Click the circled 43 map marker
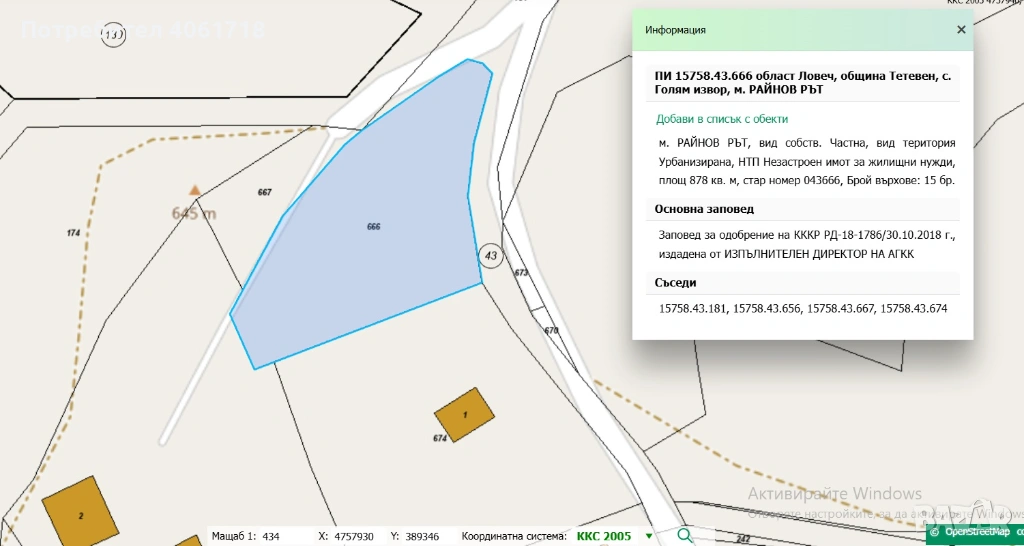Image resolution: width=1024 pixels, height=546 pixels. 490,255
